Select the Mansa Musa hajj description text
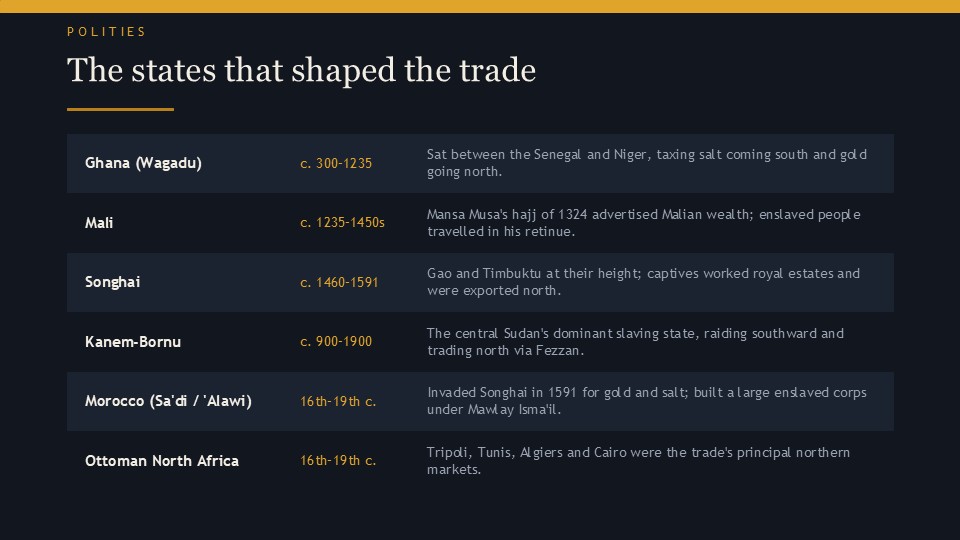960x540 pixels. click(x=643, y=223)
